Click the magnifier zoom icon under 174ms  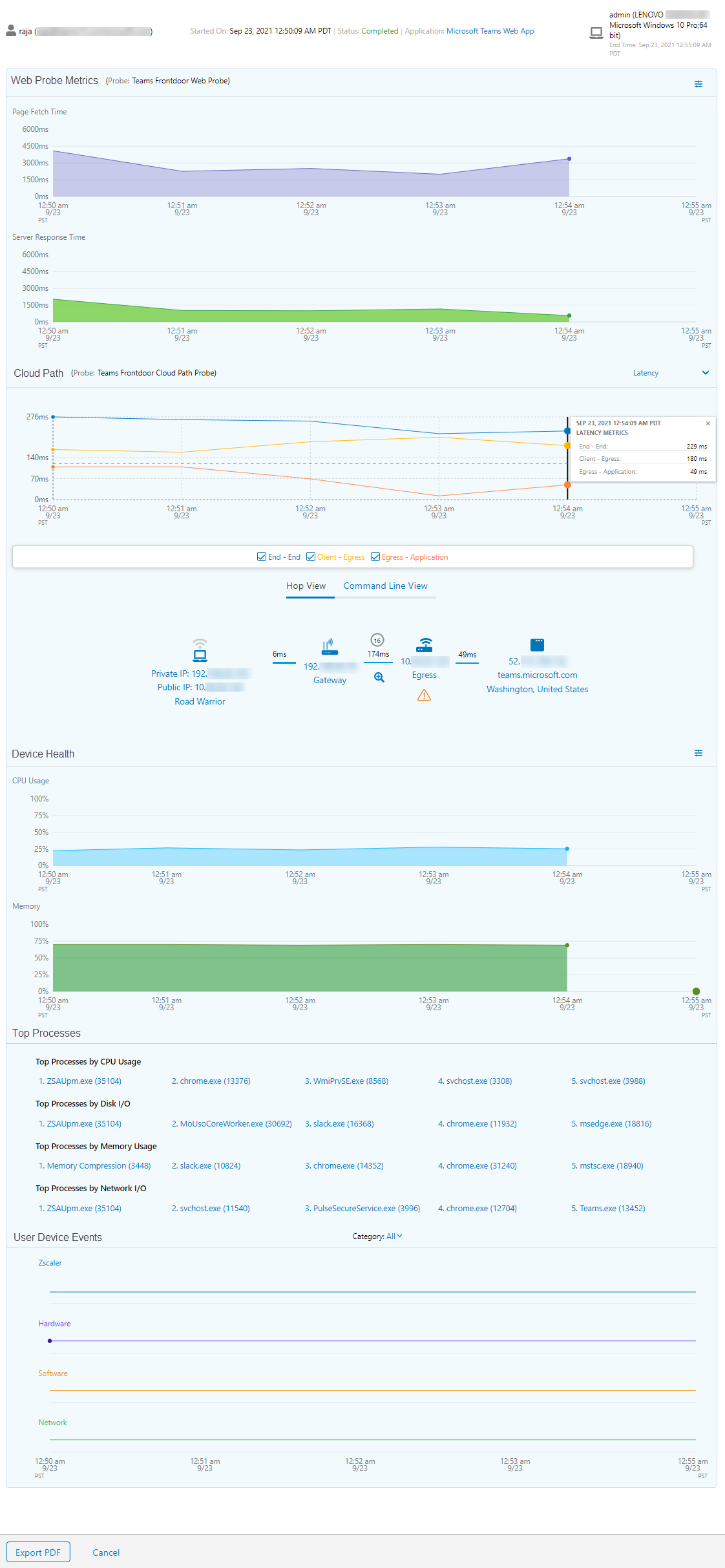pyautogui.click(x=379, y=677)
